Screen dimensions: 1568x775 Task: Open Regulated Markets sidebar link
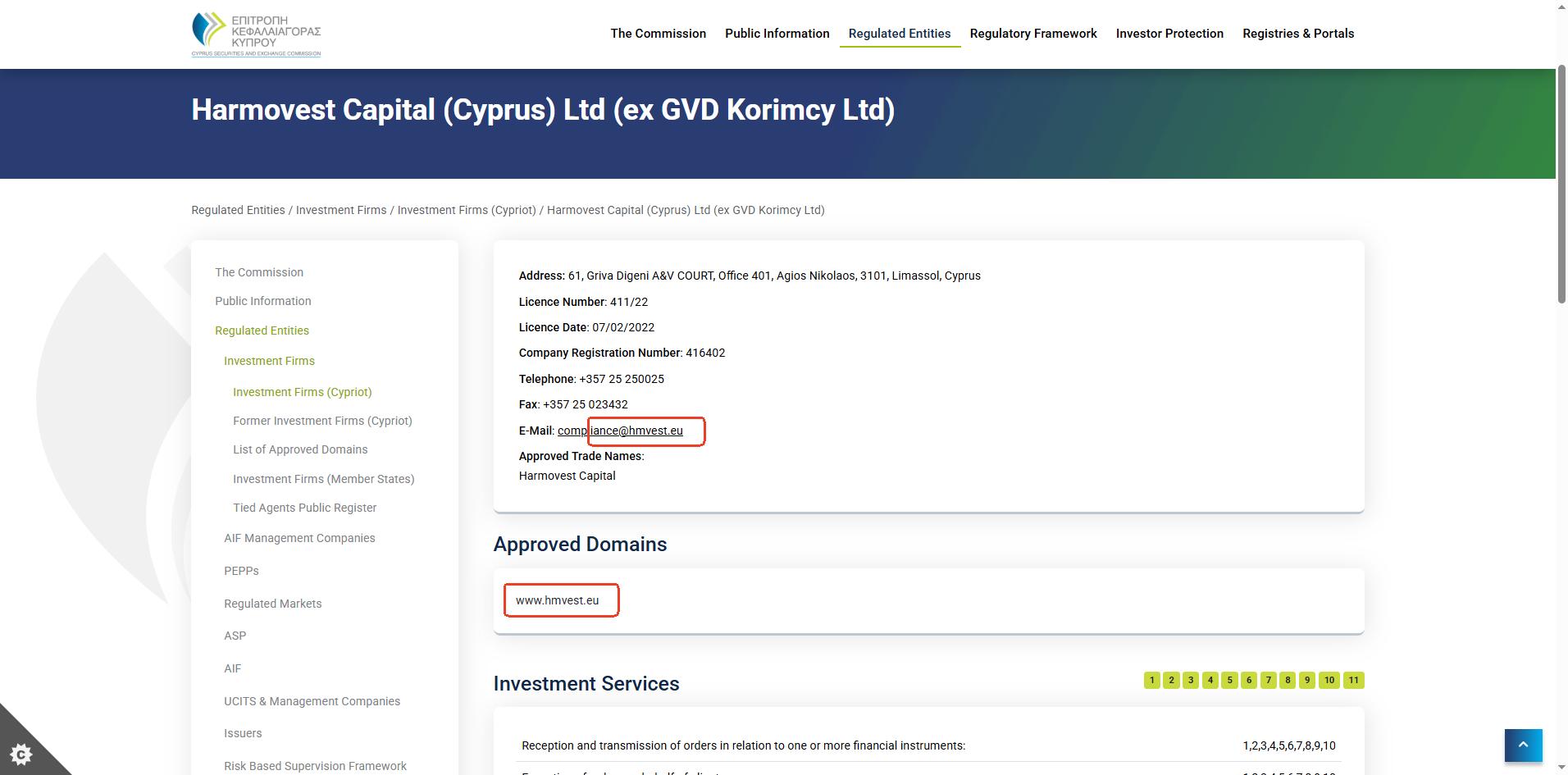click(x=273, y=604)
